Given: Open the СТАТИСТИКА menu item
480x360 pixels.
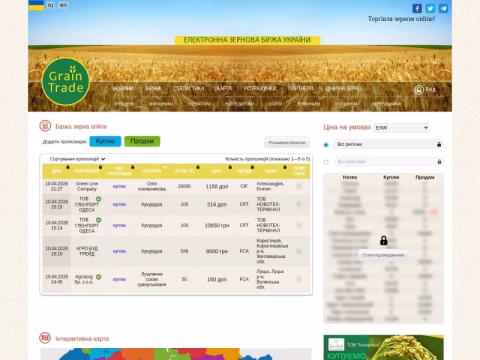Looking at the screenshot, I should point(189,88).
